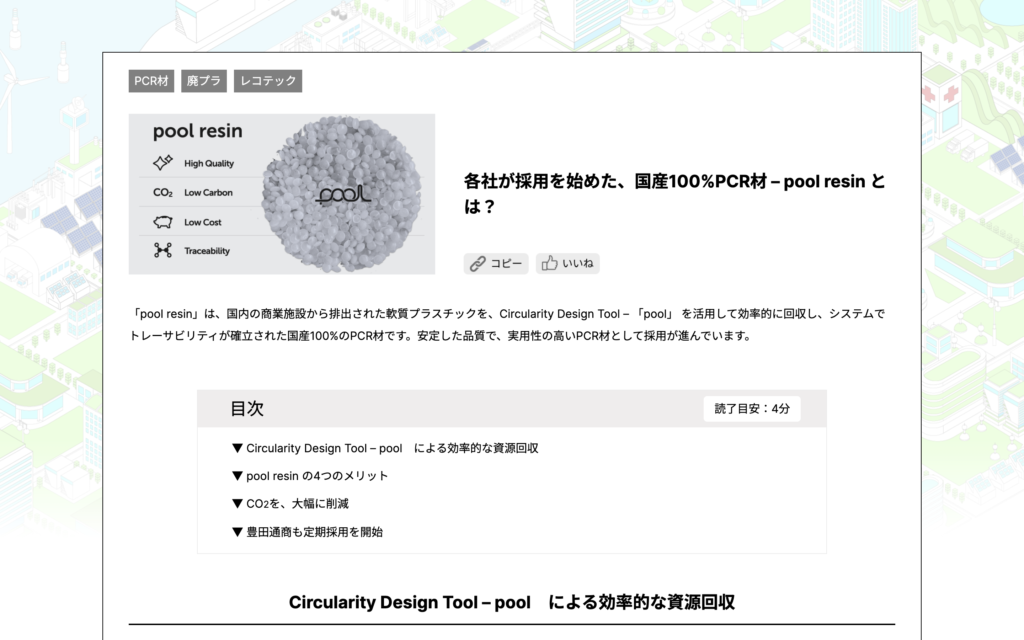Toggle the 廃プラ tag filter

coord(203,80)
